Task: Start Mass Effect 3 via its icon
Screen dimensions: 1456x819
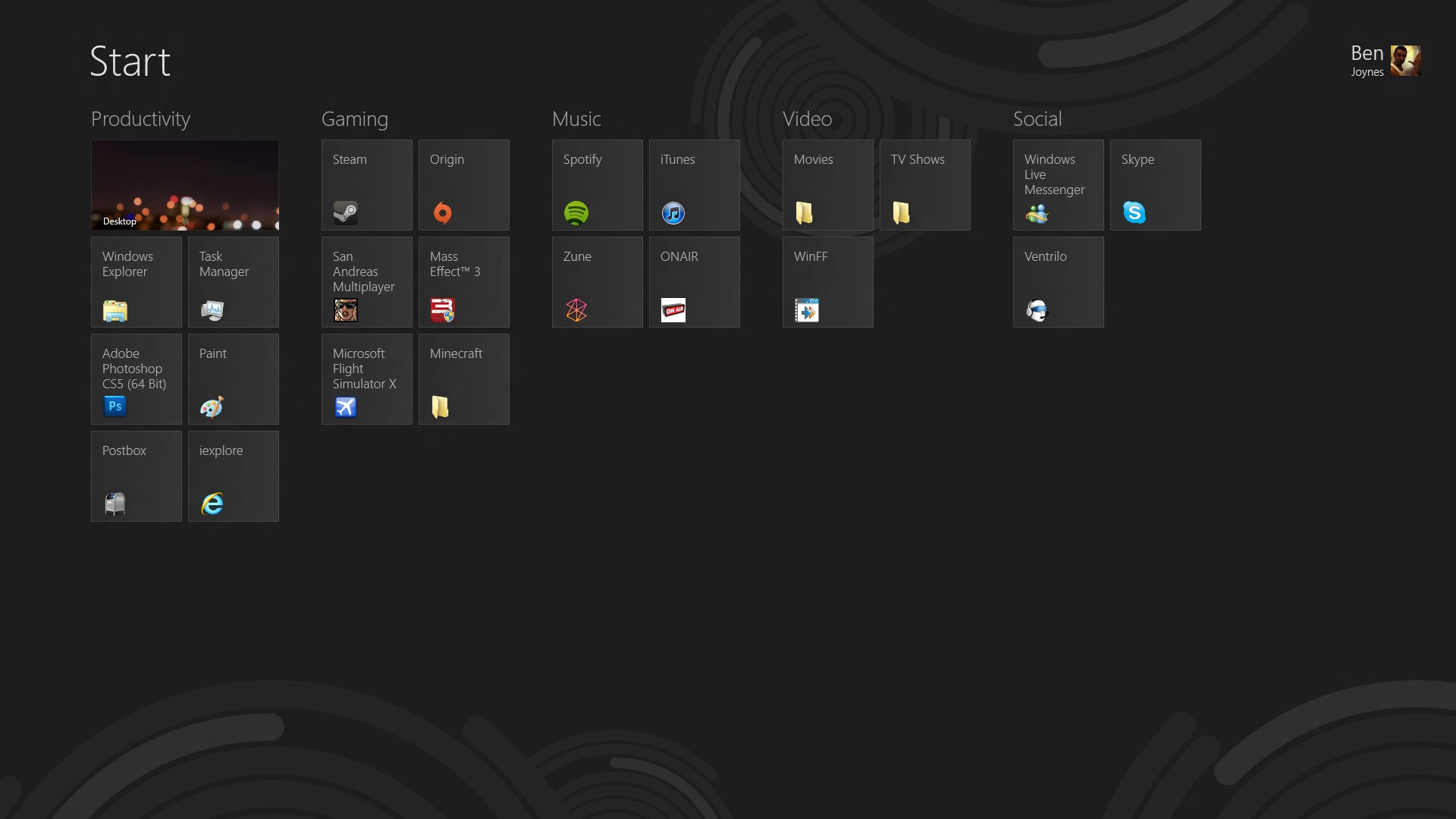Action: (443, 310)
